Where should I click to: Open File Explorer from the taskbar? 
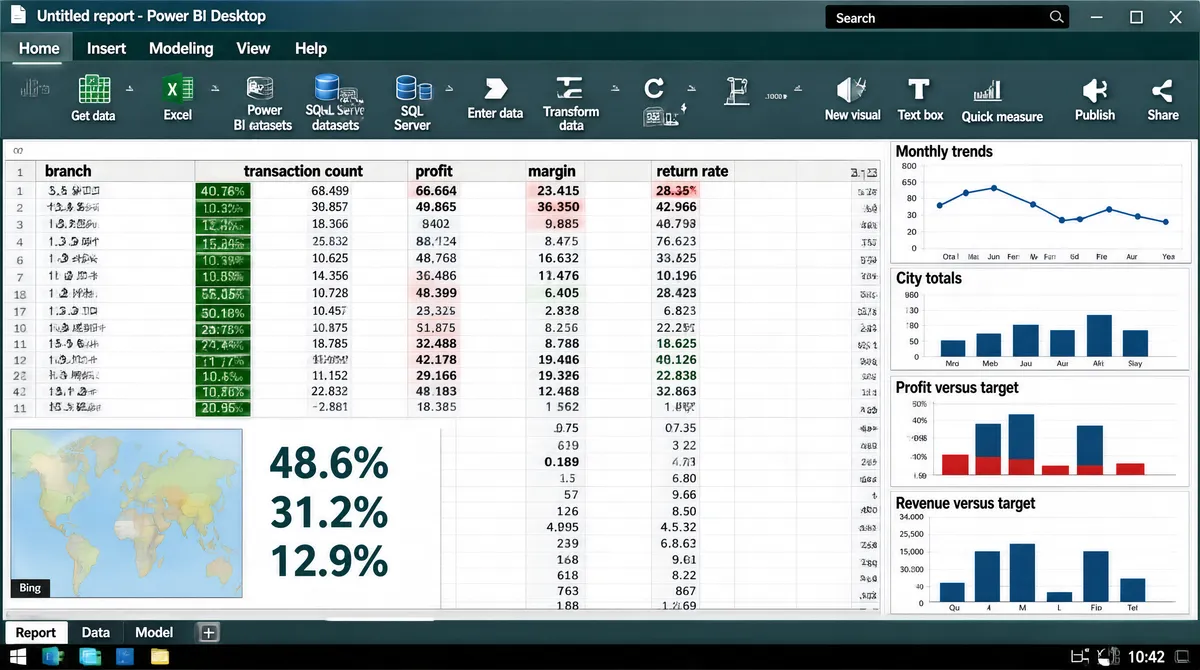click(160, 657)
